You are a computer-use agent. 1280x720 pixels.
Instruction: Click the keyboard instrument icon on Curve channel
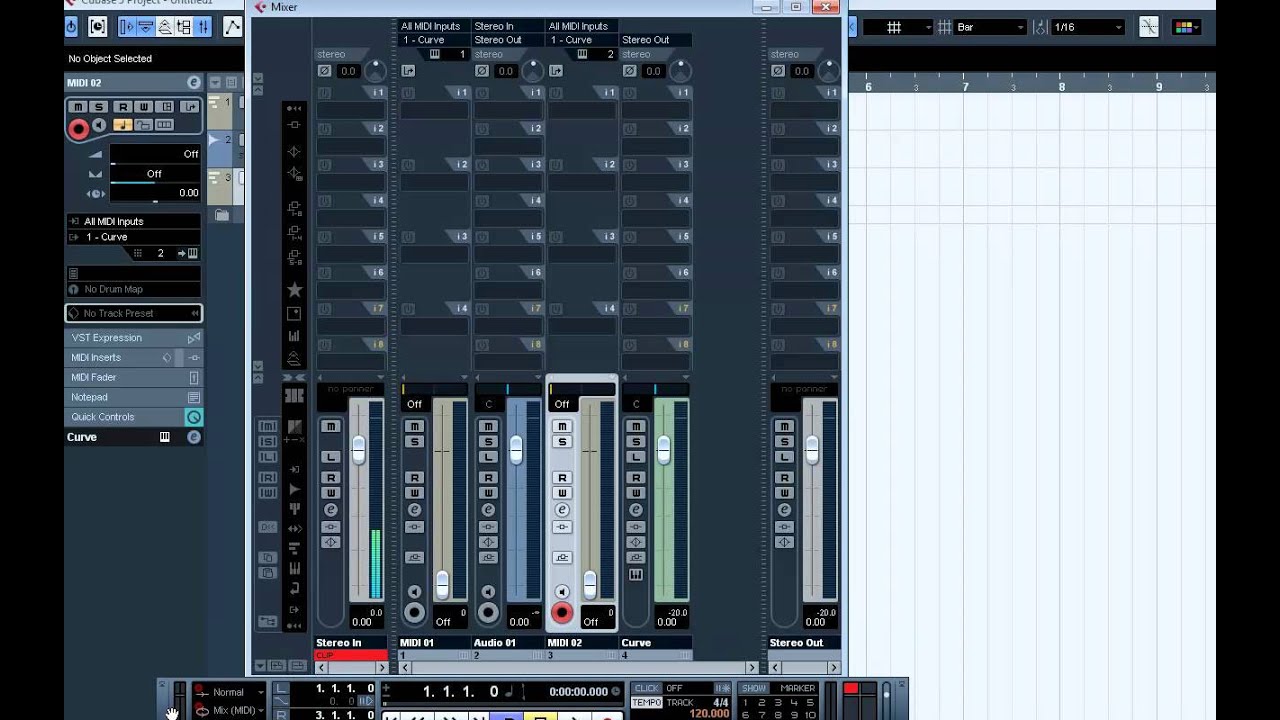click(636, 575)
